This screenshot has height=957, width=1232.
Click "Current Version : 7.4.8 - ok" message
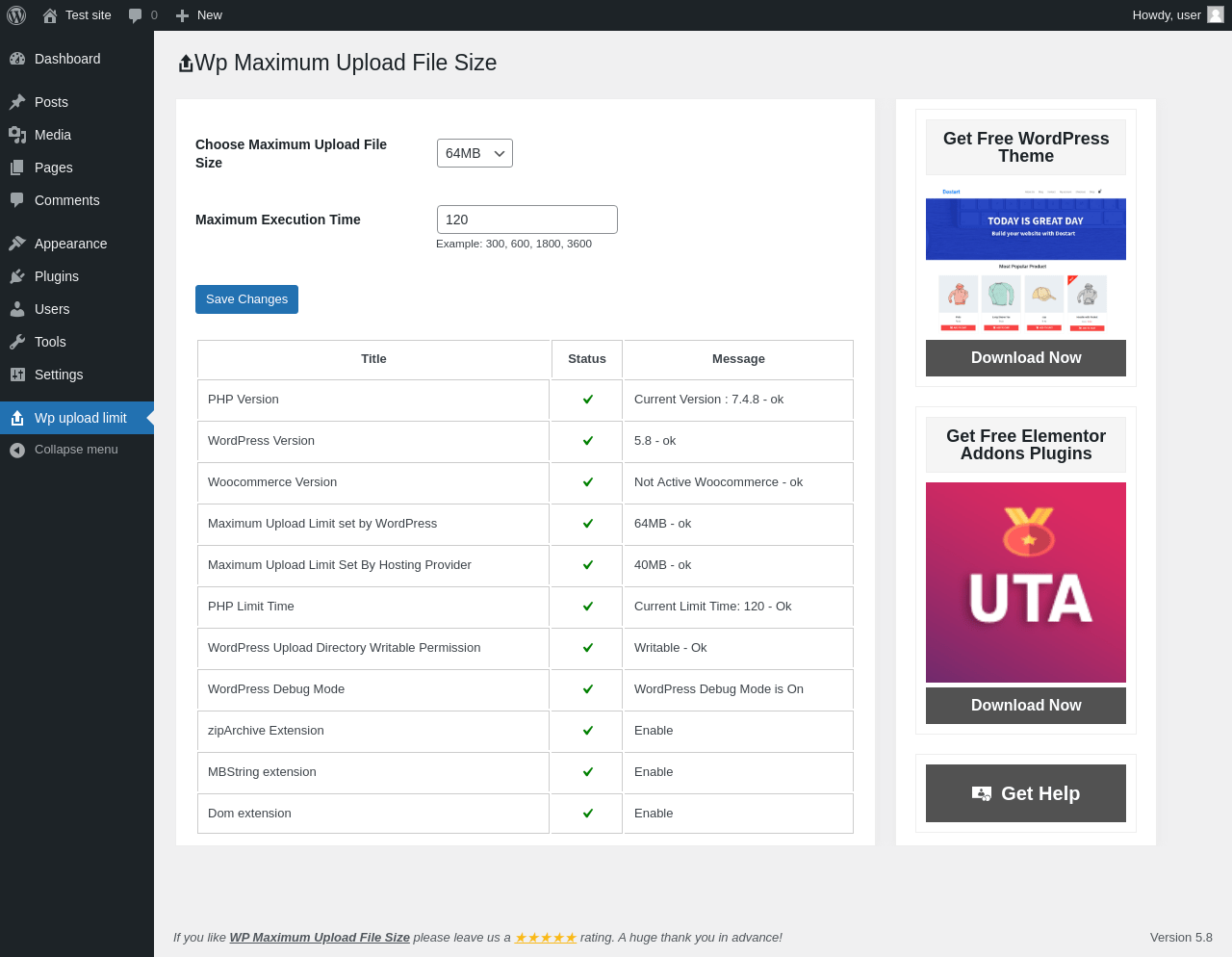[x=708, y=400]
